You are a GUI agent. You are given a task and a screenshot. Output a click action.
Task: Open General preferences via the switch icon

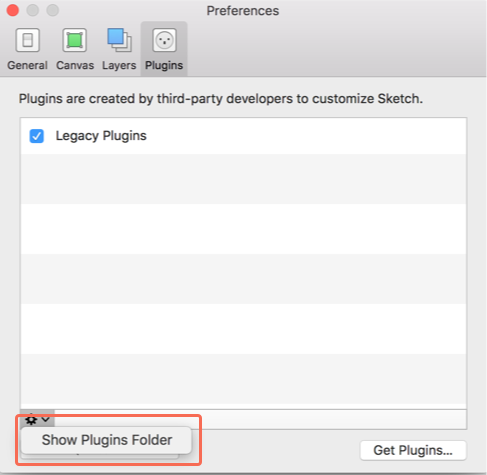[x=28, y=40]
